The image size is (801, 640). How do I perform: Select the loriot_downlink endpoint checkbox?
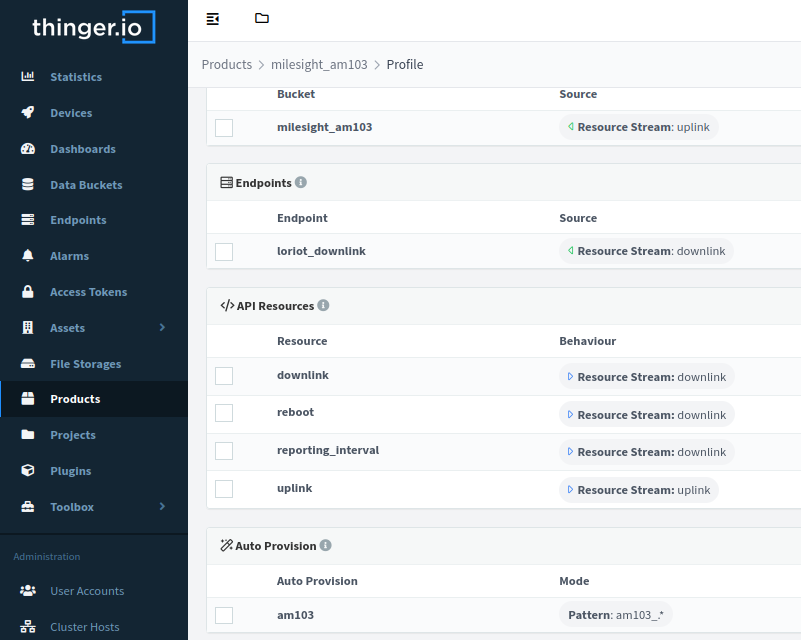224,252
